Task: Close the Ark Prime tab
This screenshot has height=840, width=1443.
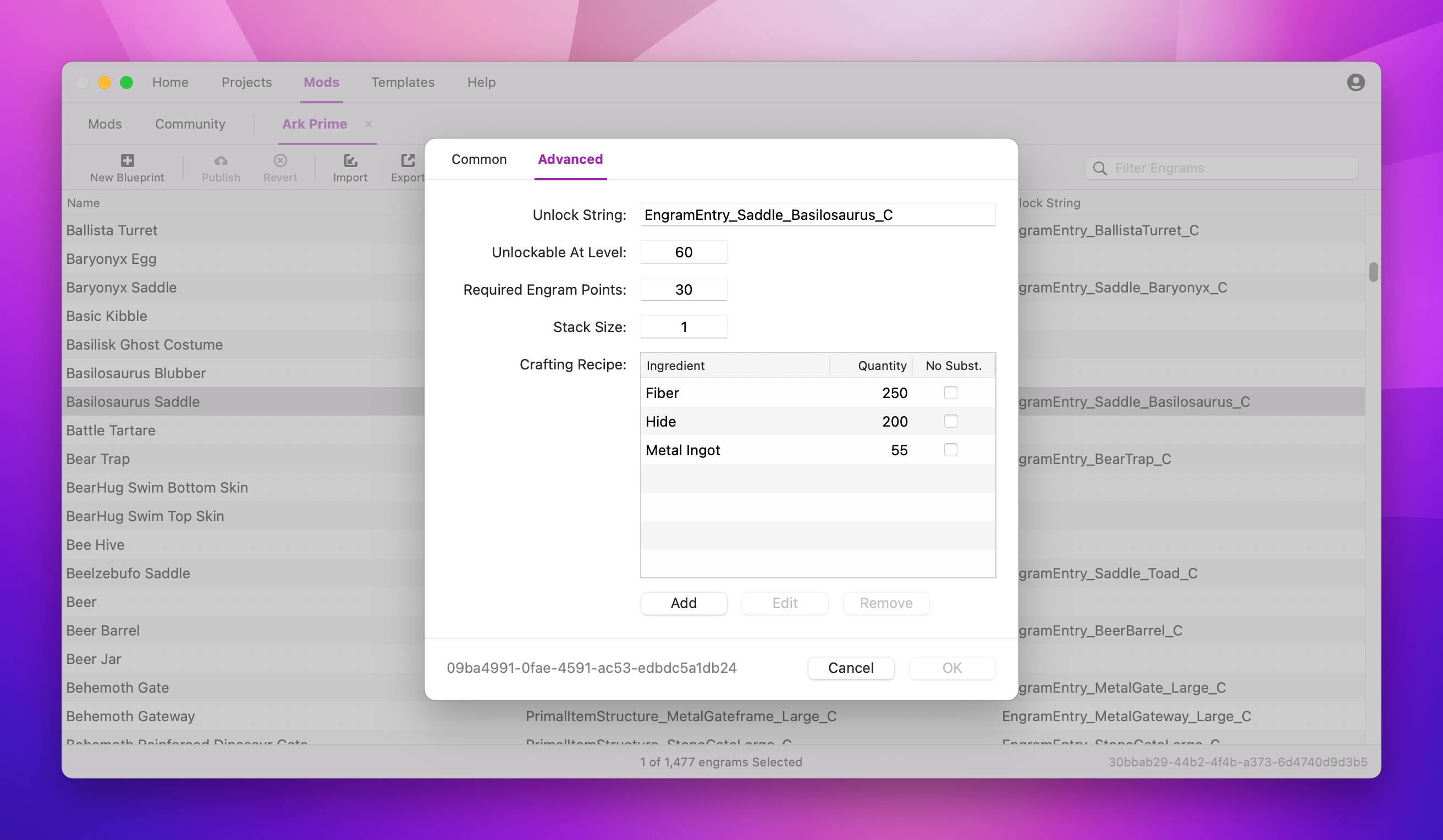Action: pyautogui.click(x=368, y=124)
